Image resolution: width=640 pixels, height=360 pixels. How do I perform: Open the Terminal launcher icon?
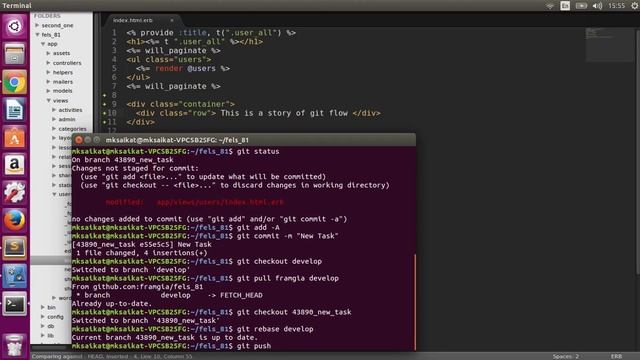pyautogui.click(x=14, y=304)
